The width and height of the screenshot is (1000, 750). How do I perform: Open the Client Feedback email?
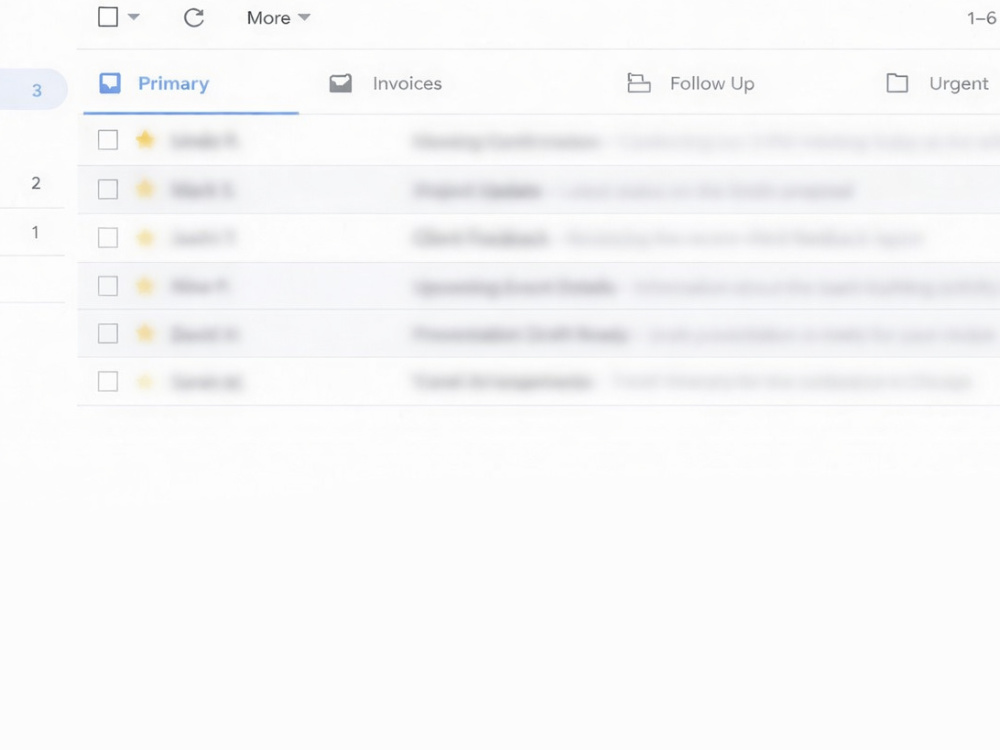[538, 238]
